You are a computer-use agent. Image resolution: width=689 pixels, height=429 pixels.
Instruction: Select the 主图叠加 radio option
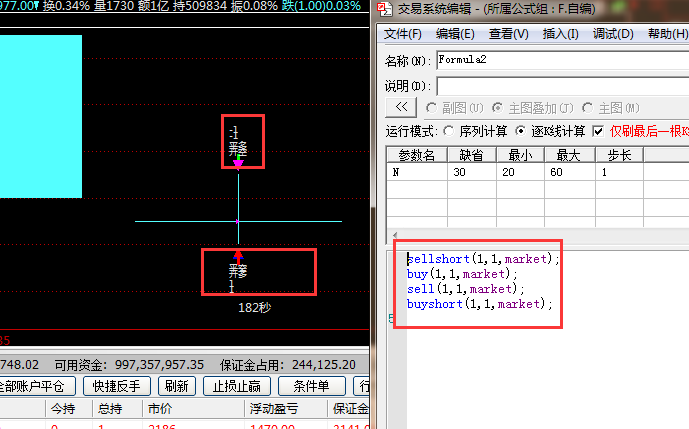(505, 107)
